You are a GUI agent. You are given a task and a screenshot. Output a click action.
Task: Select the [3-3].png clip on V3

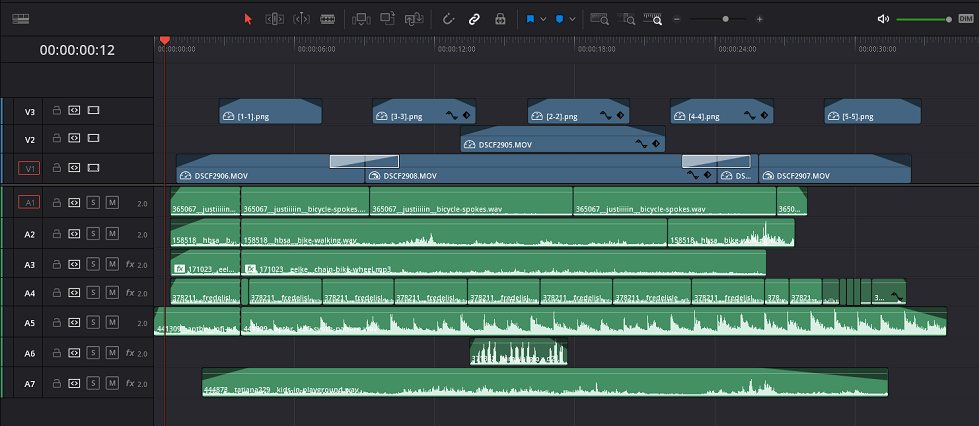coord(424,111)
